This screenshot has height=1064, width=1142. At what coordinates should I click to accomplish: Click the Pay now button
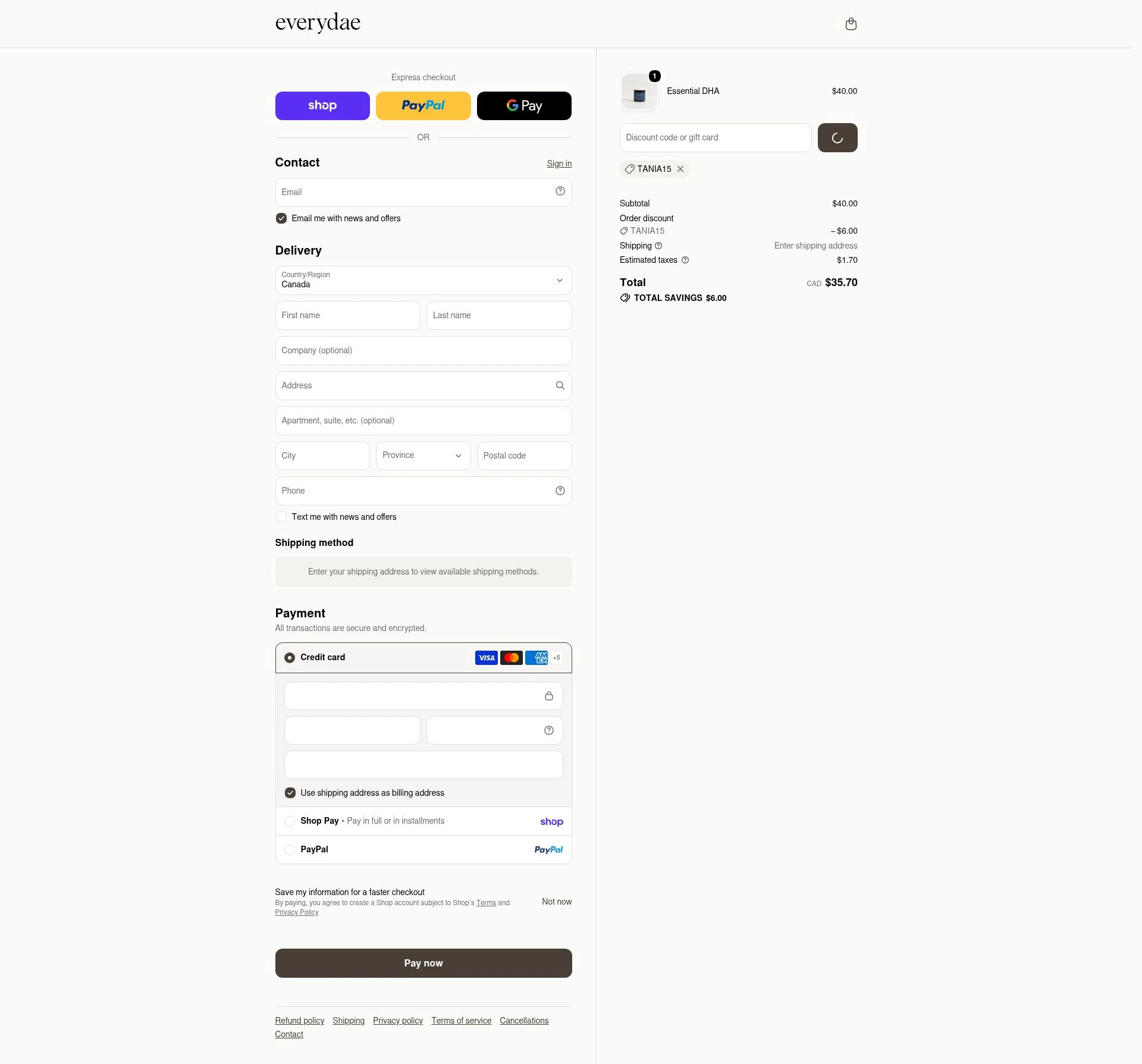pyautogui.click(x=423, y=963)
